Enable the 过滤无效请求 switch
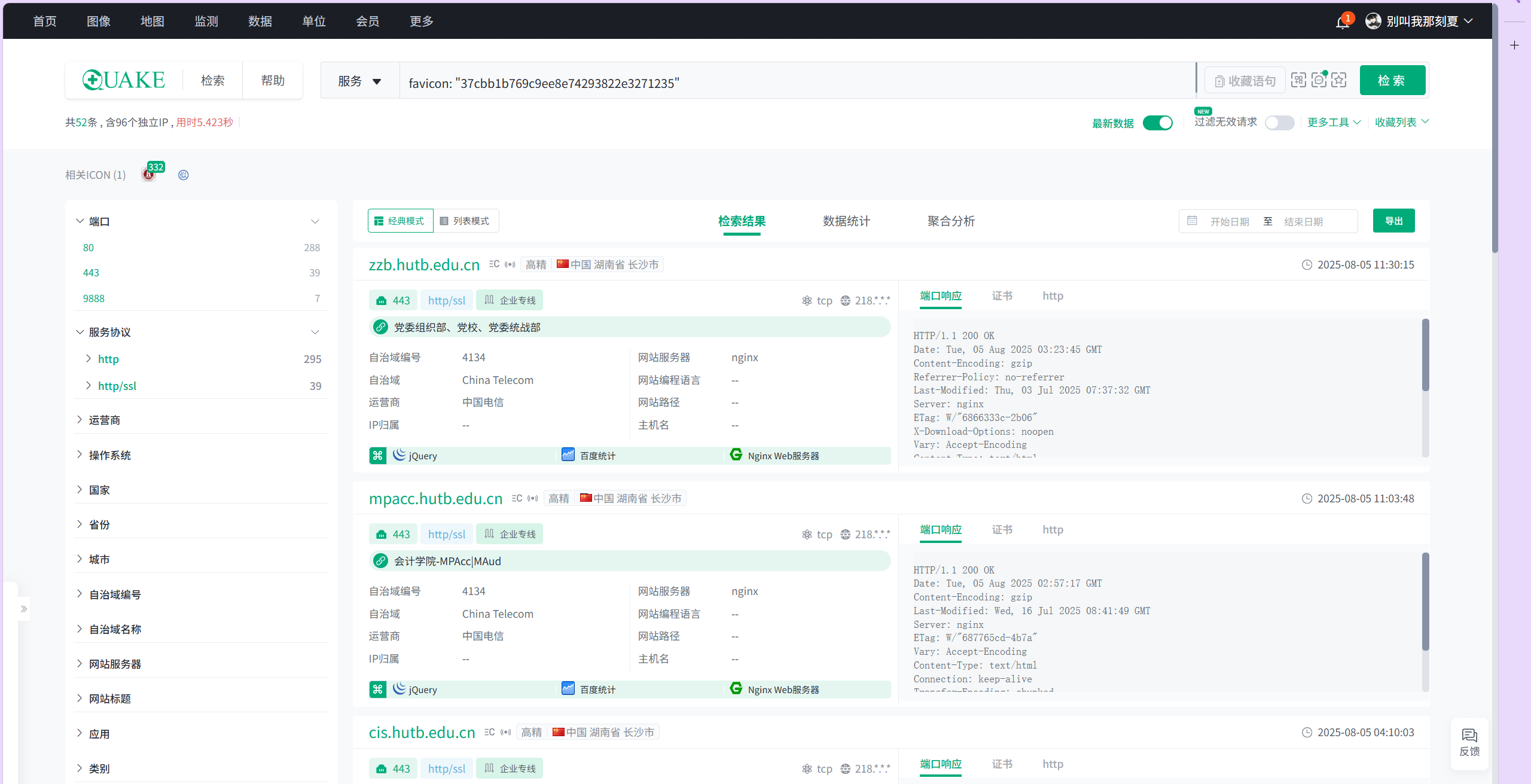This screenshot has height=784, width=1531. click(x=1279, y=123)
